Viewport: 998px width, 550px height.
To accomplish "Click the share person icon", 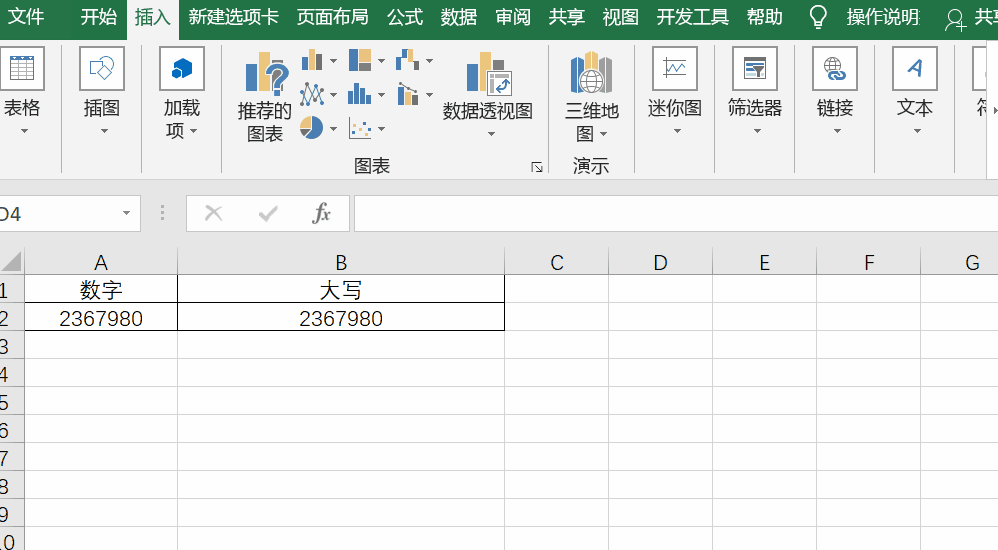I will click(x=955, y=19).
